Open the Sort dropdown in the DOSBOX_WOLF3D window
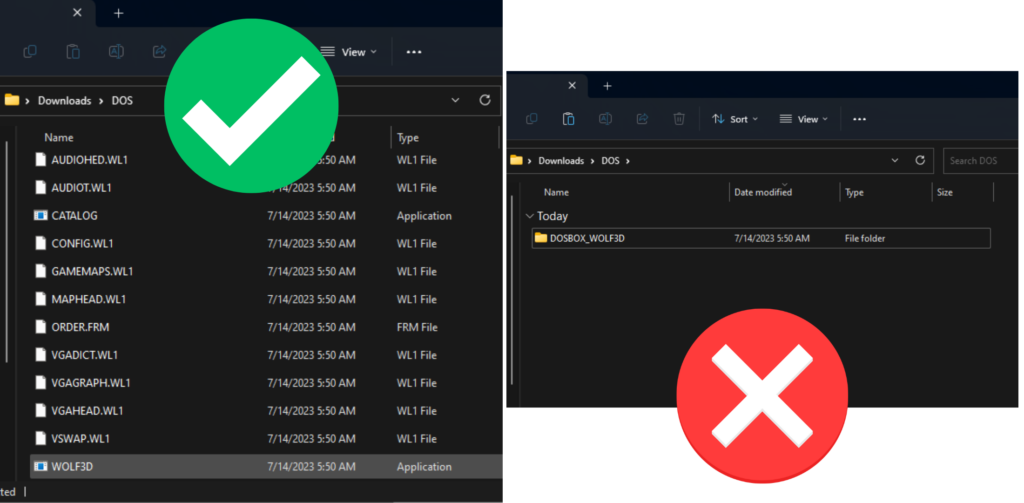Screen dimensions: 1024x503 coord(735,119)
